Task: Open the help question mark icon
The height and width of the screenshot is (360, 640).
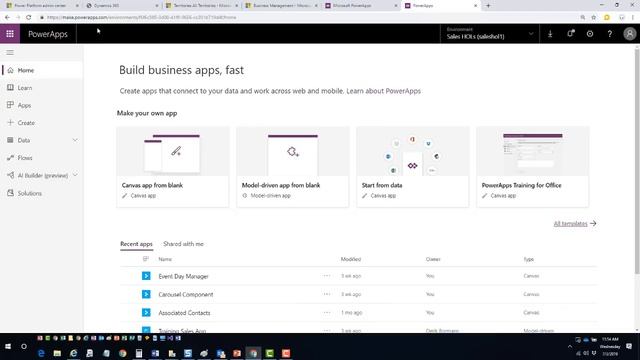Action: (x=610, y=34)
